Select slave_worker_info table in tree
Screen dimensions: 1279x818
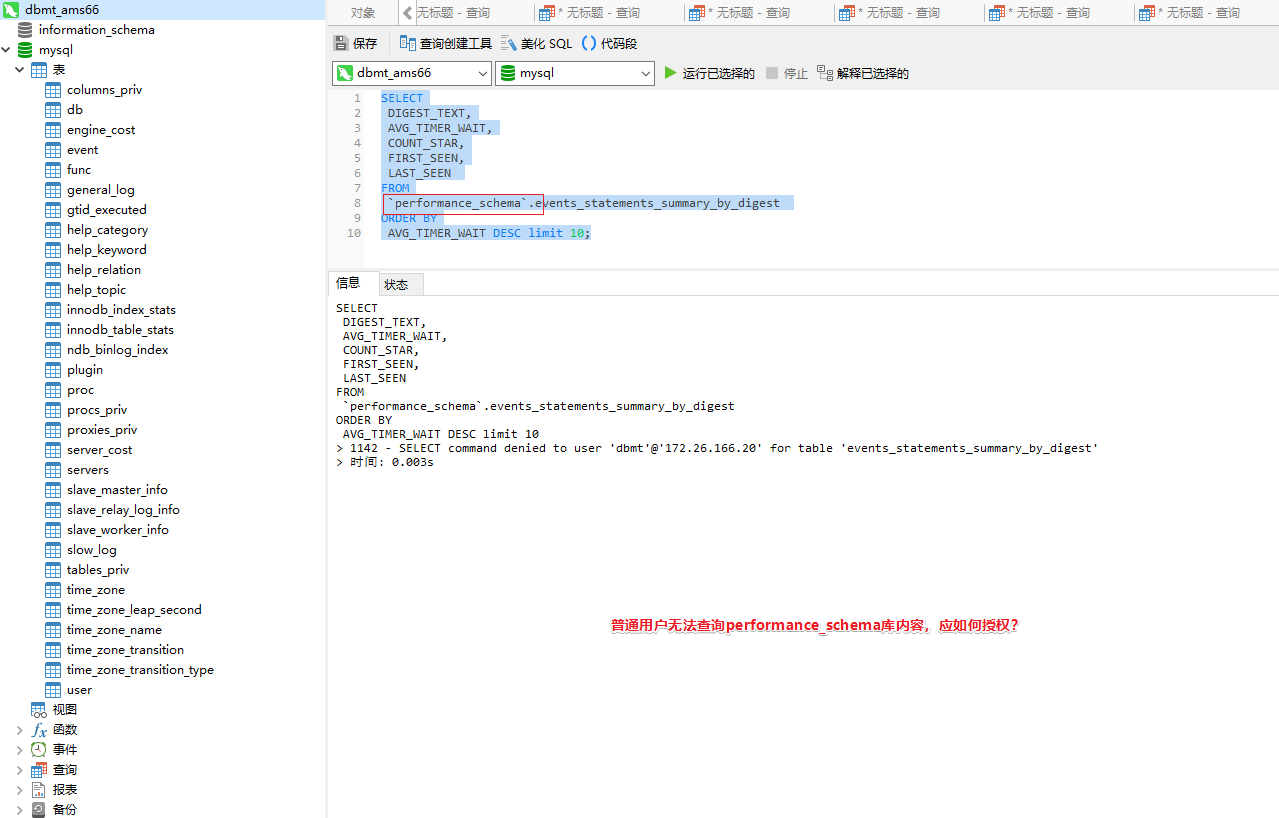coord(118,530)
